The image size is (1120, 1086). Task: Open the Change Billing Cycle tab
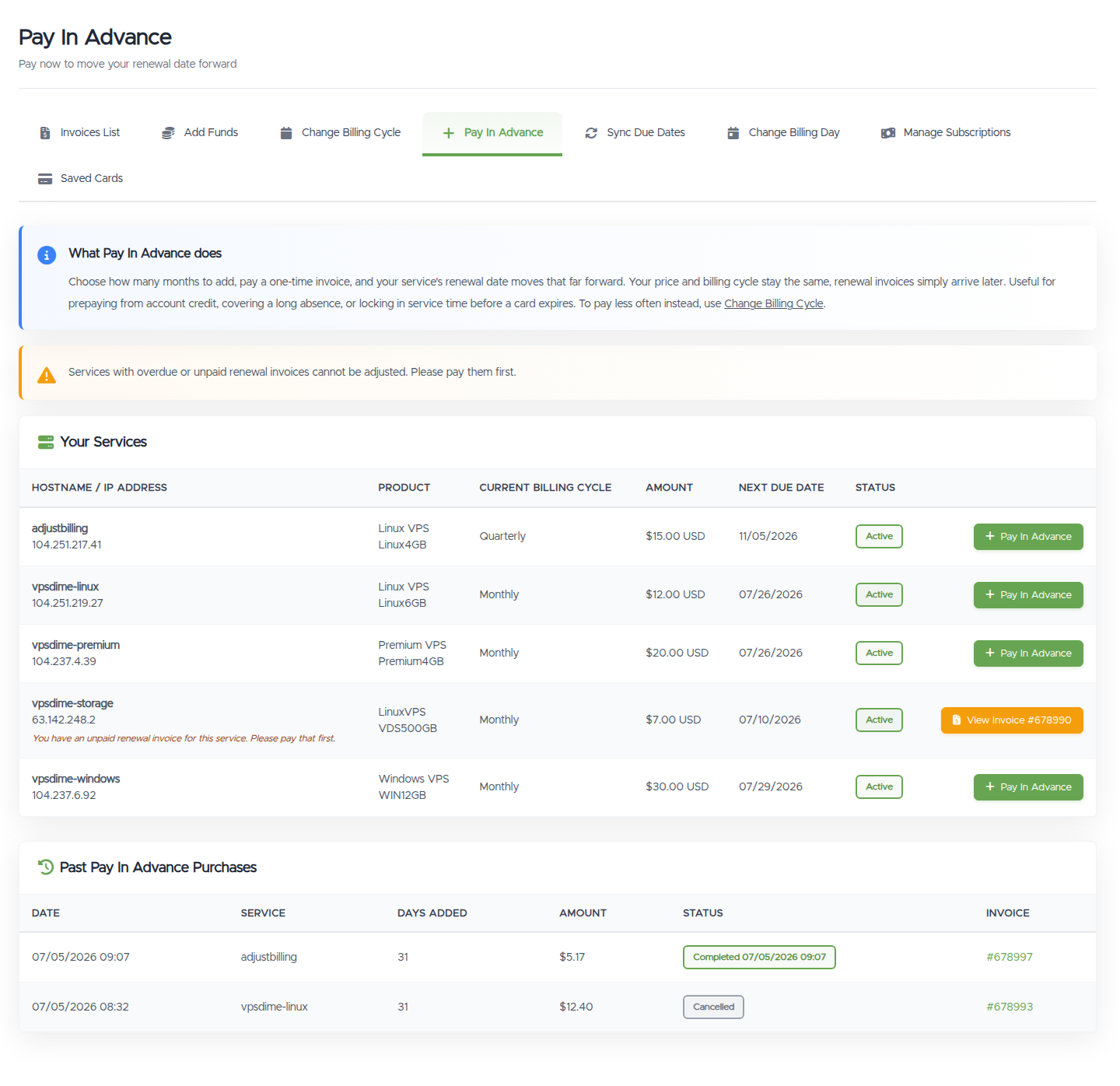pyautogui.click(x=341, y=133)
